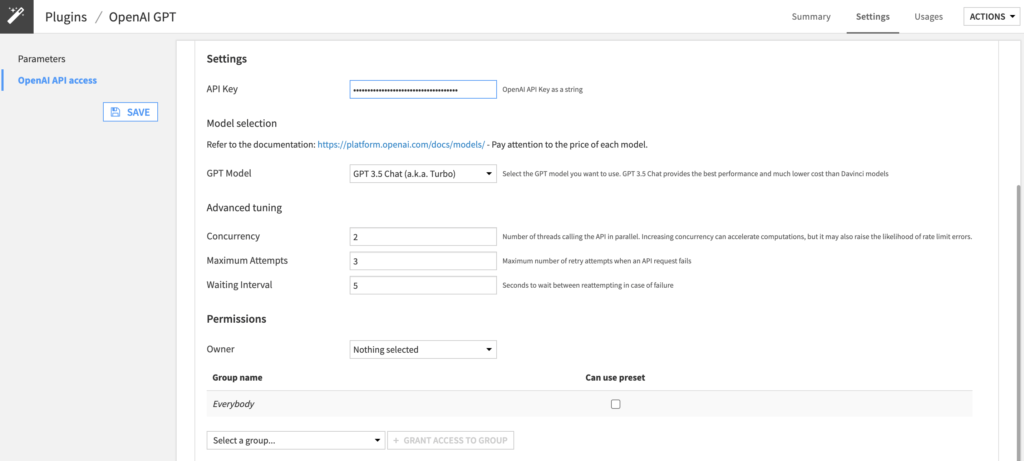Viewport: 1024px width, 461px height.
Task: Open the GPT Model dropdown
Action: pos(423,174)
